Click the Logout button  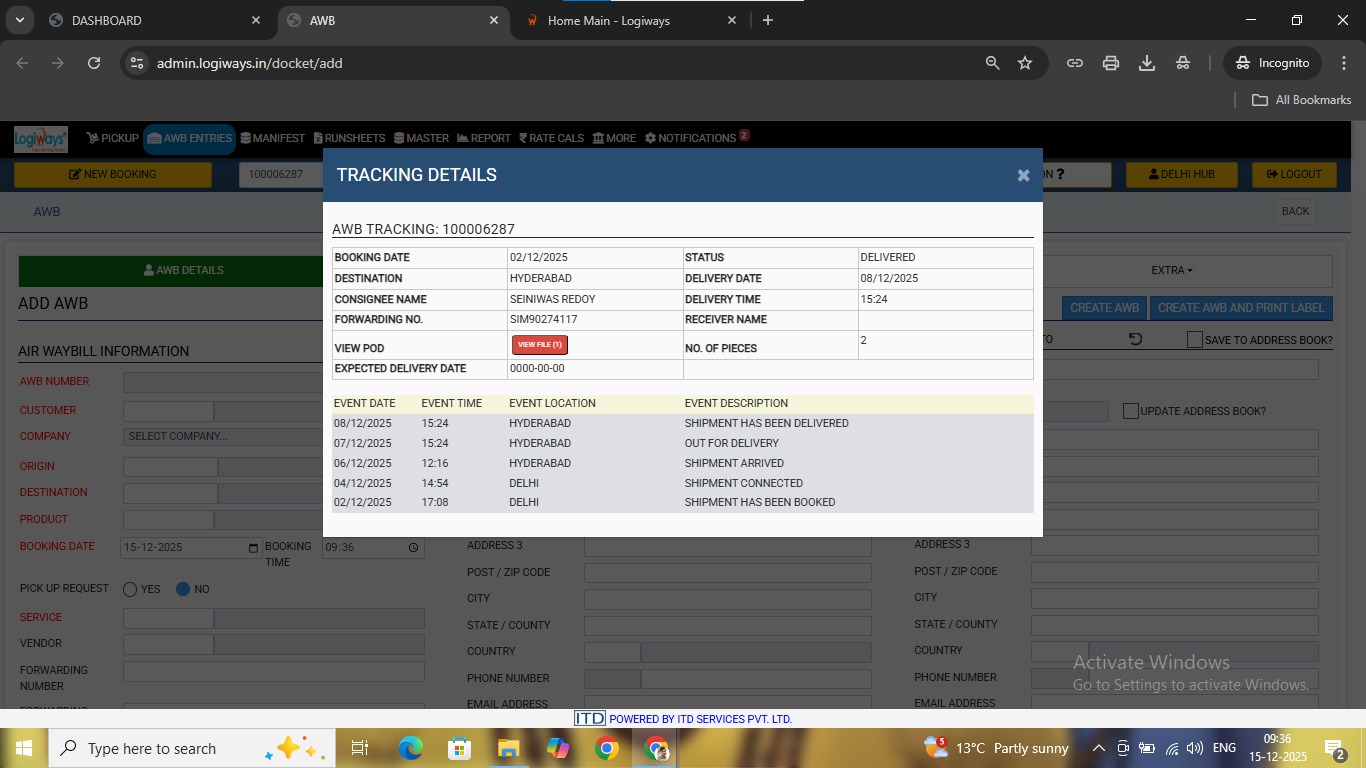[x=1293, y=174]
